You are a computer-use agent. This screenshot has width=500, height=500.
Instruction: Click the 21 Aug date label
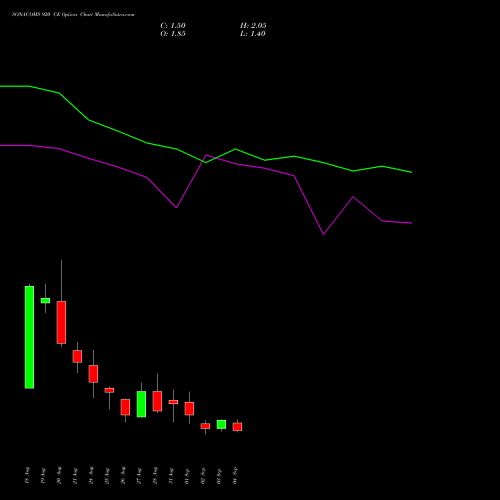(x=75, y=475)
